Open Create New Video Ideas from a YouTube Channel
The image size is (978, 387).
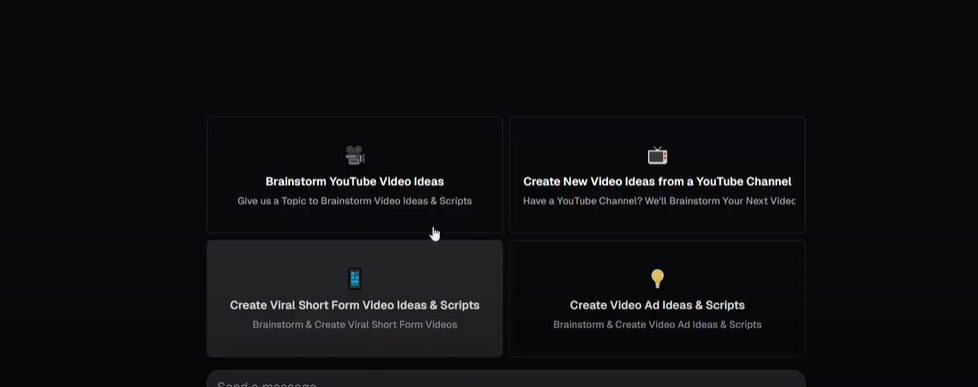click(x=657, y=175)
